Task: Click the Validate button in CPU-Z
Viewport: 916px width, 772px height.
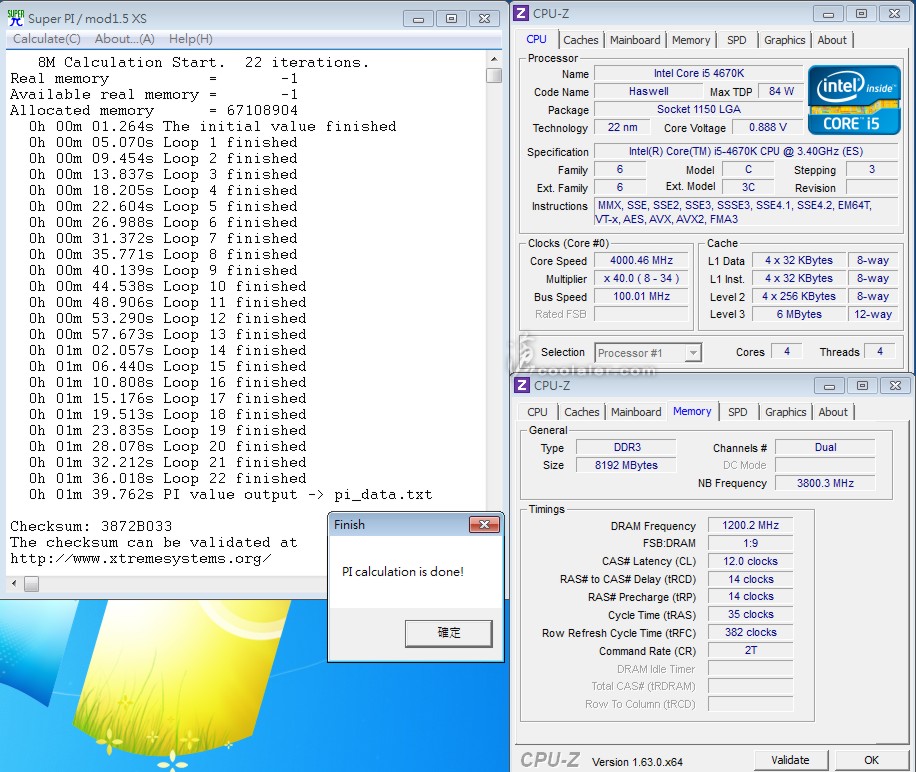Action: coord(790,760)
